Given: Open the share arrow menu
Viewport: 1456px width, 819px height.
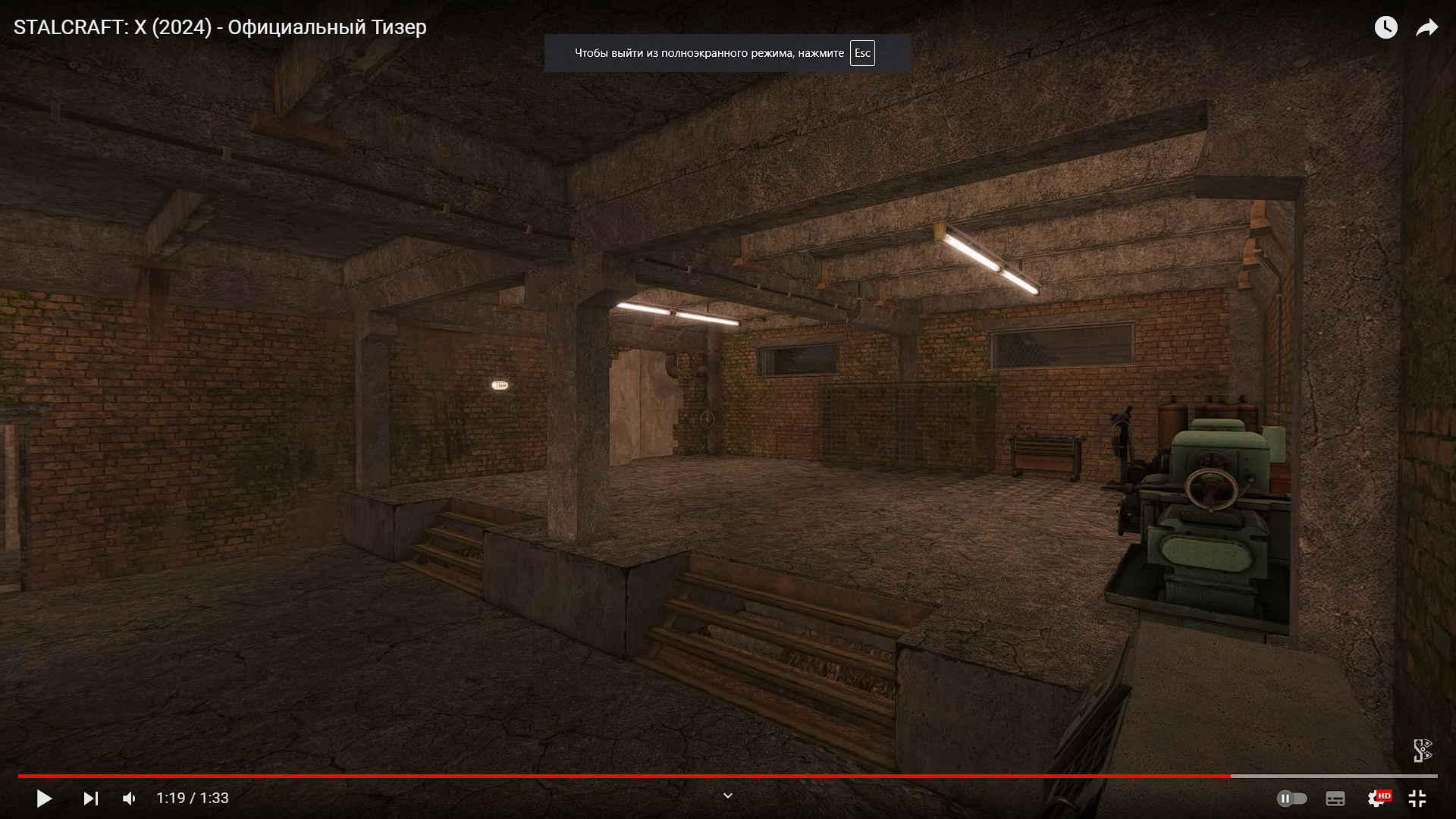Looking at the screenshot, I should point(1427,28).
